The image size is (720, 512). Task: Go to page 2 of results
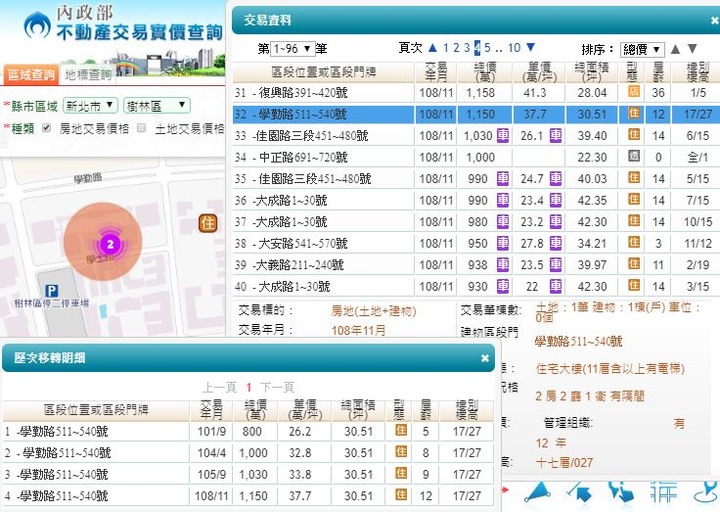pyautogui.click(x=456, y=48)
